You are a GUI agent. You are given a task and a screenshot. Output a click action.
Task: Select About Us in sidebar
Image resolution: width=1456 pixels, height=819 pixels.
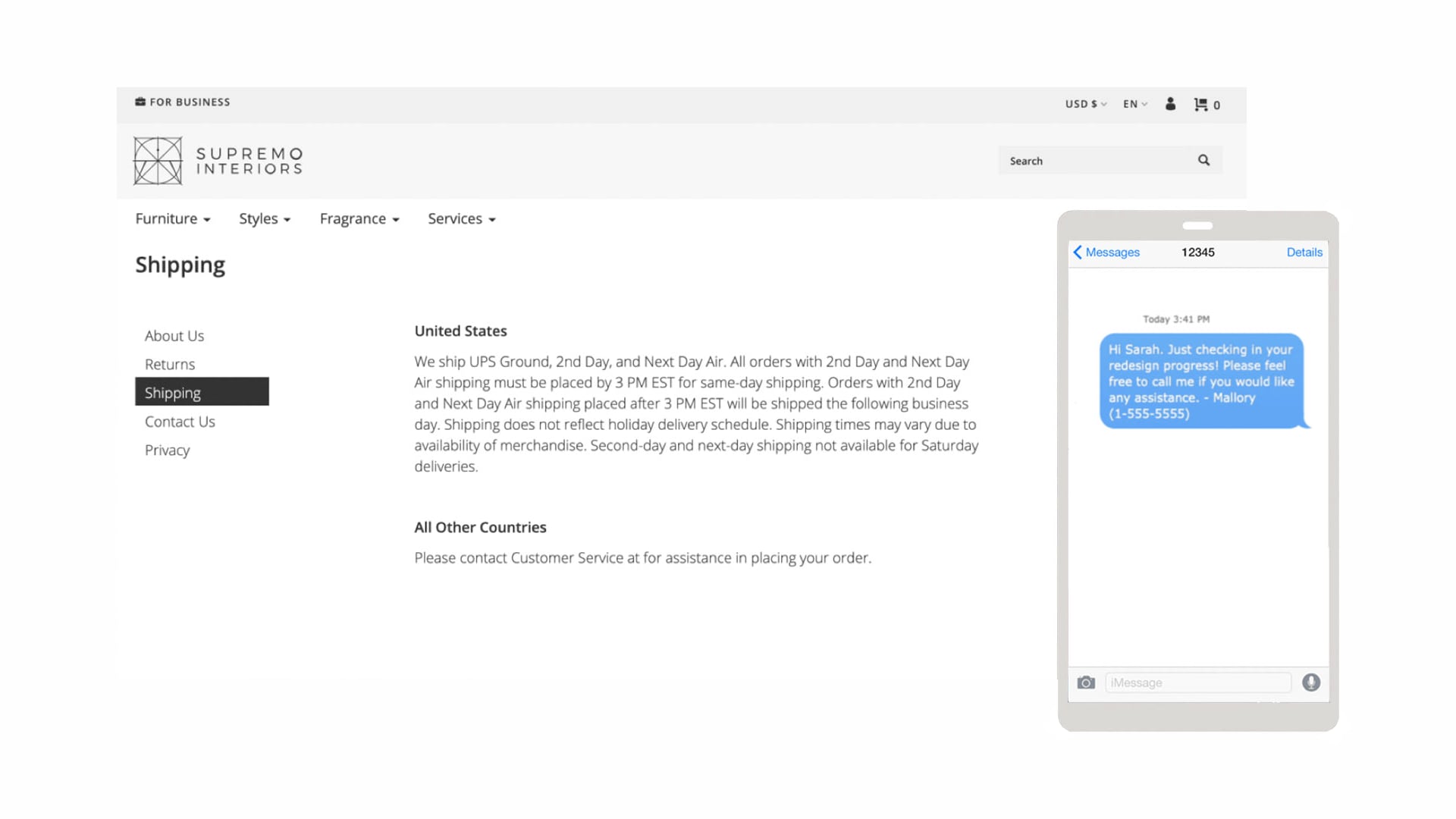(x=174, y=336)
